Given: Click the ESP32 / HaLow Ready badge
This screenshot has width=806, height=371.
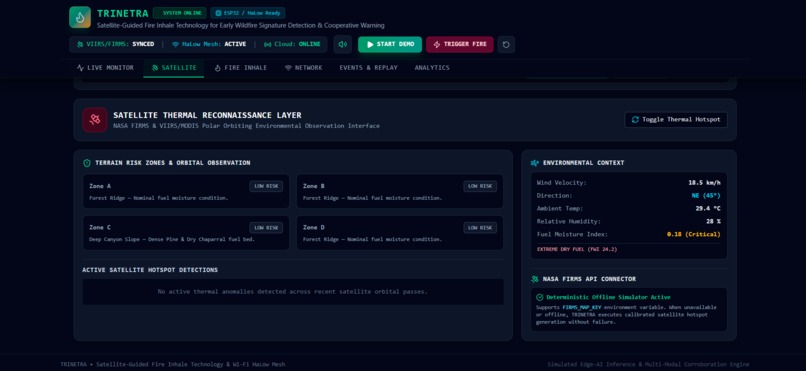Looking at the screenshot, I should pyautogui.click(x=247, y=13).
